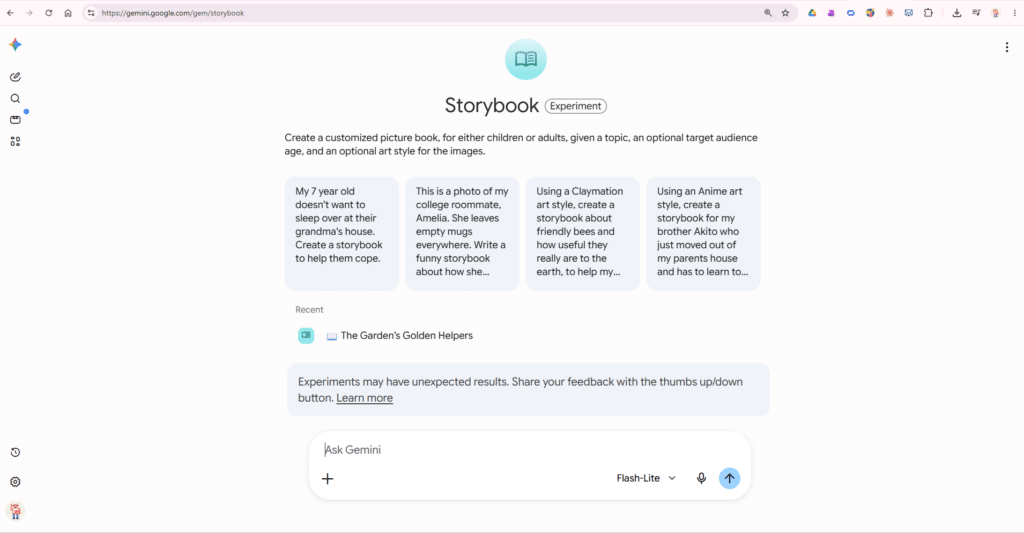Click the orange starburst extension icon
This screenshot has width=1024, height=533.
point(889,13)
